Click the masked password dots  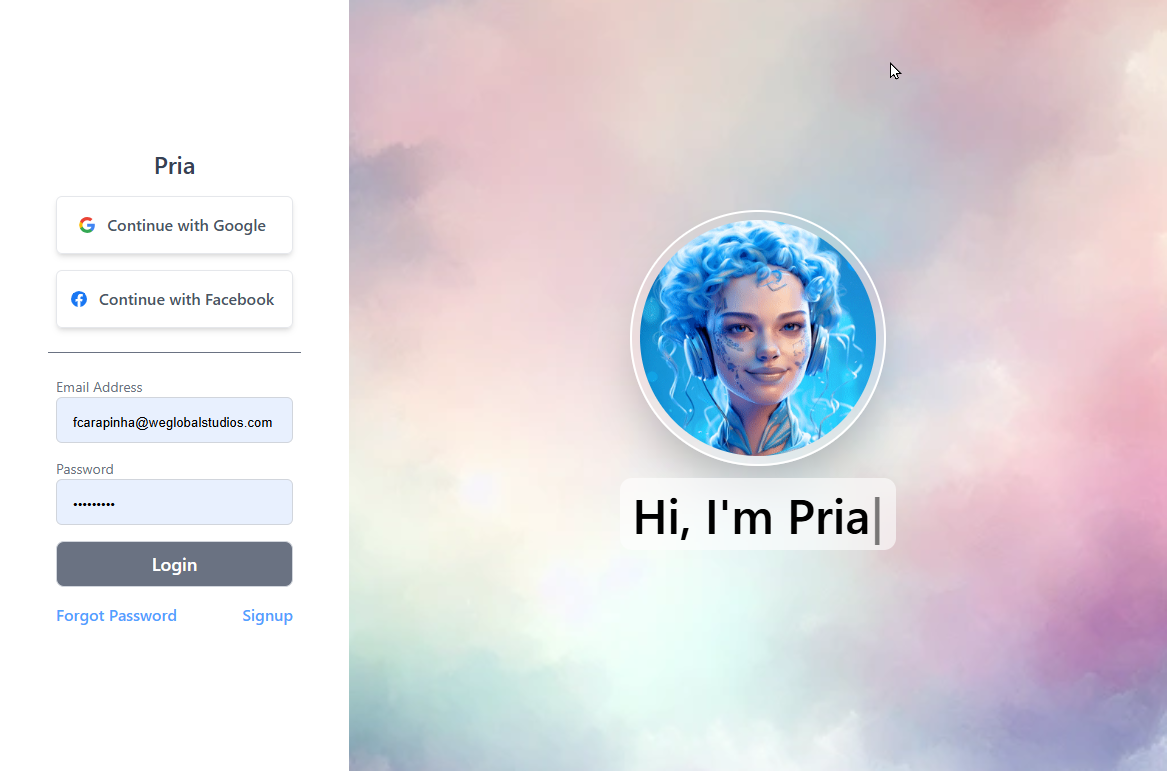click(x=94, y=504)
